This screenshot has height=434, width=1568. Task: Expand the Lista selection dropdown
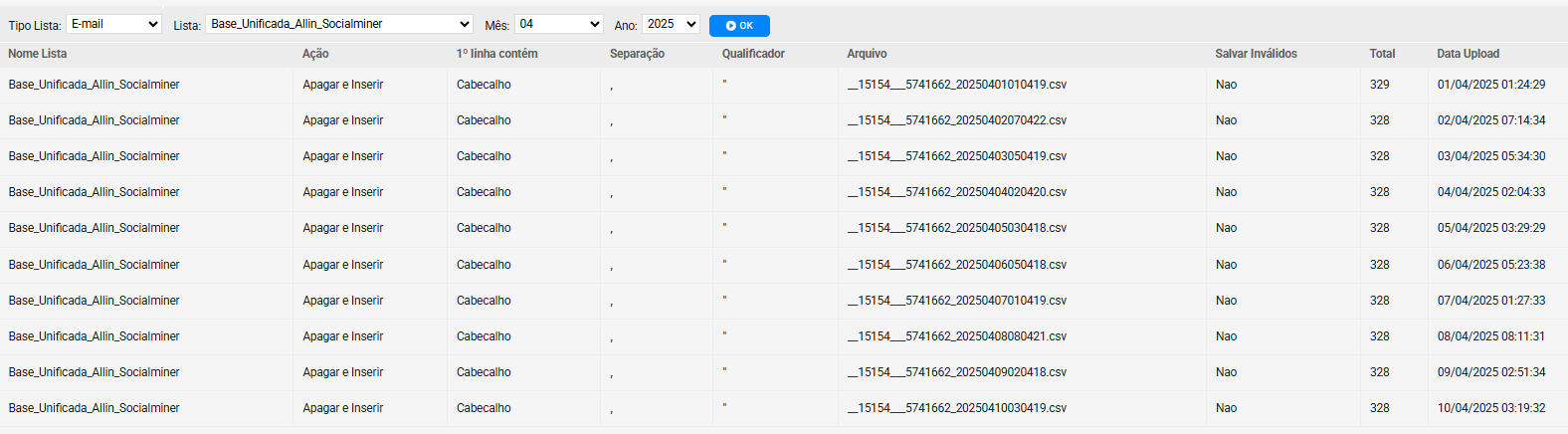339,24
